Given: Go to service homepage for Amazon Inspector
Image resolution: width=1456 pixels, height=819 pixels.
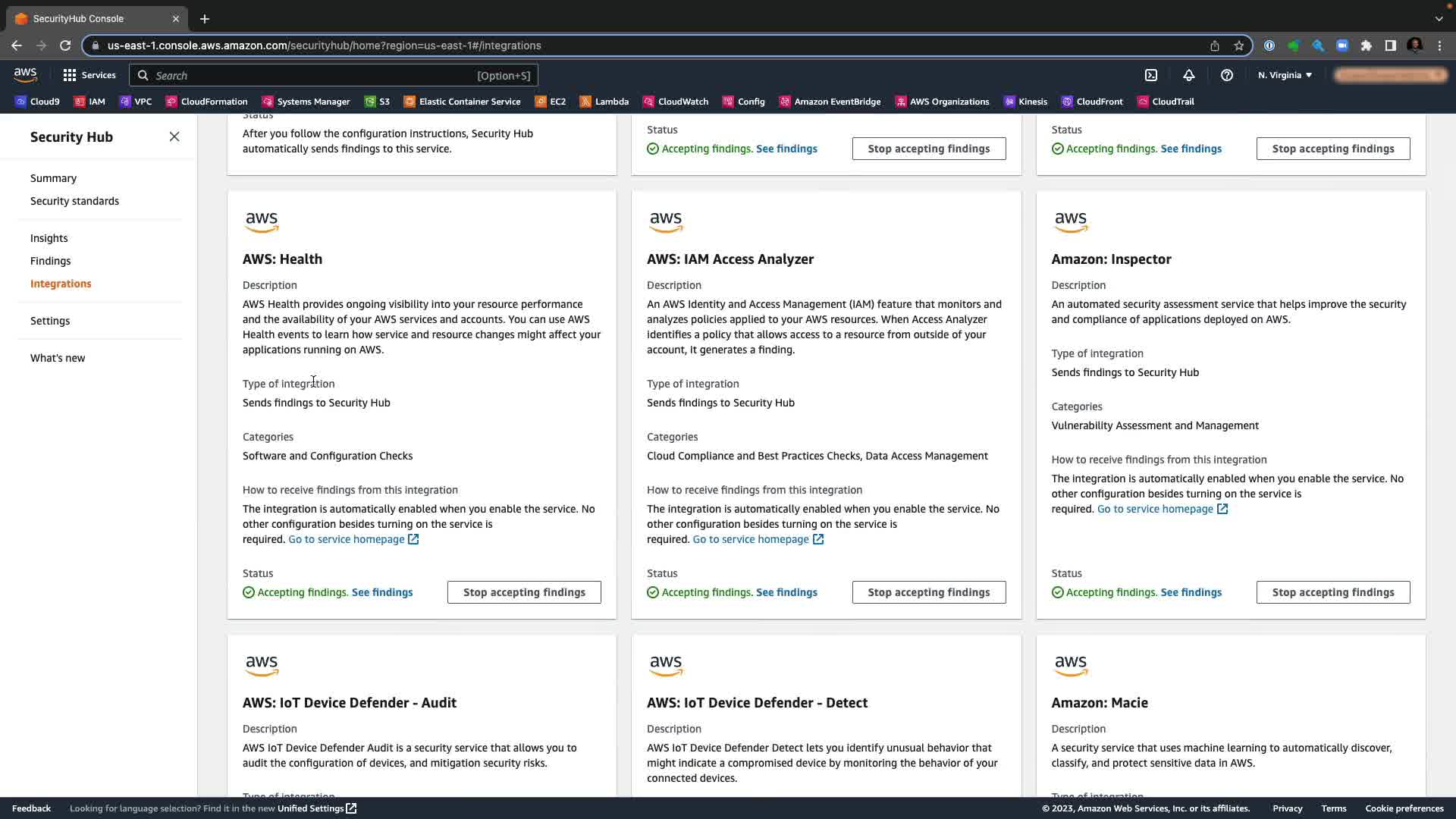Looking at the screenshot, I should 1155,509.
